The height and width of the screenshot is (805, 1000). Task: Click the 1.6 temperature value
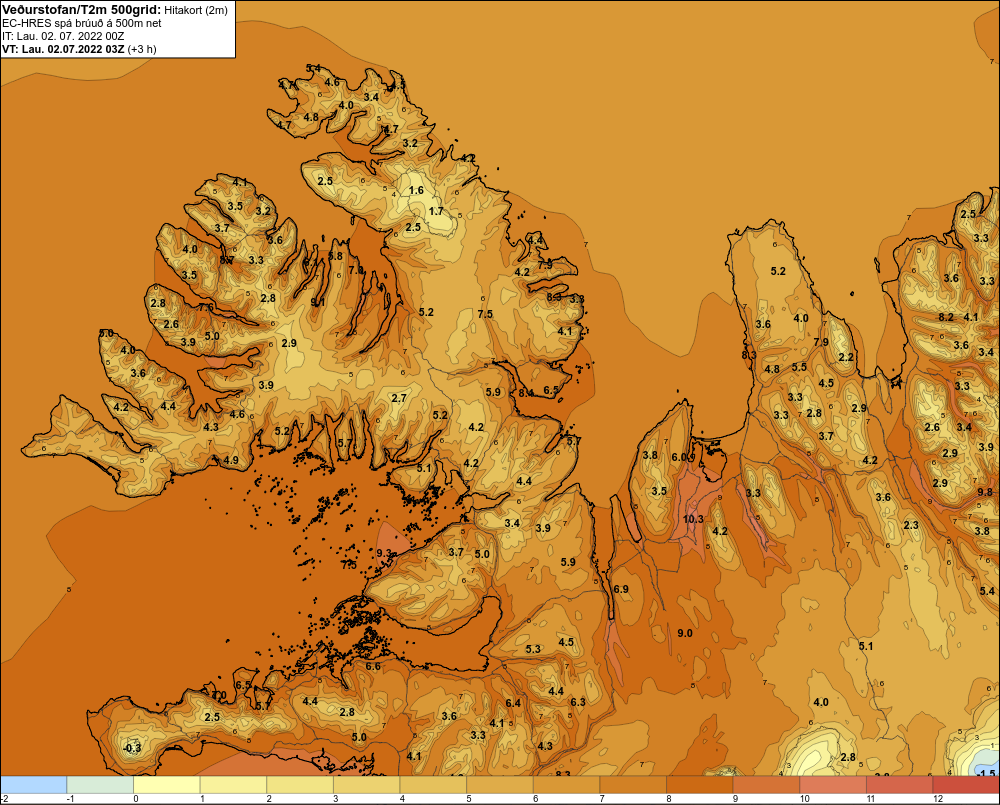[x=416, y=190]
